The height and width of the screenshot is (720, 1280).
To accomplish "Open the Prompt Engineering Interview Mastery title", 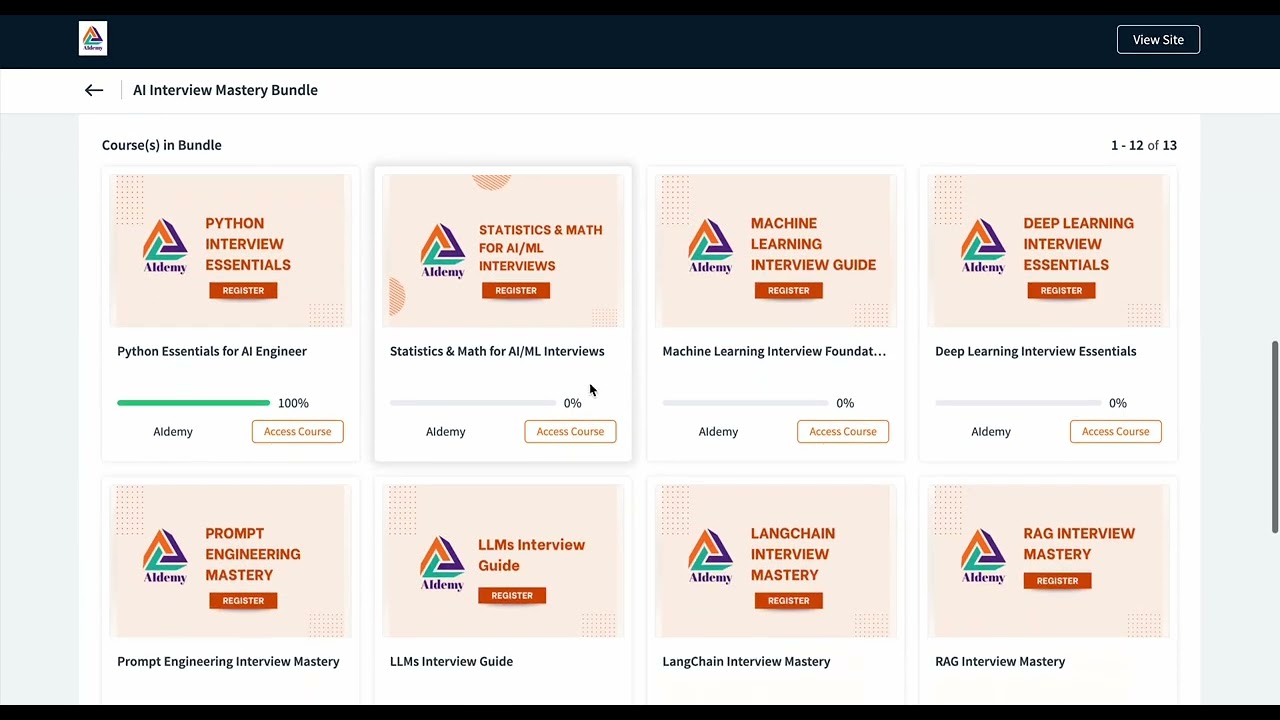I will [228, 661].
